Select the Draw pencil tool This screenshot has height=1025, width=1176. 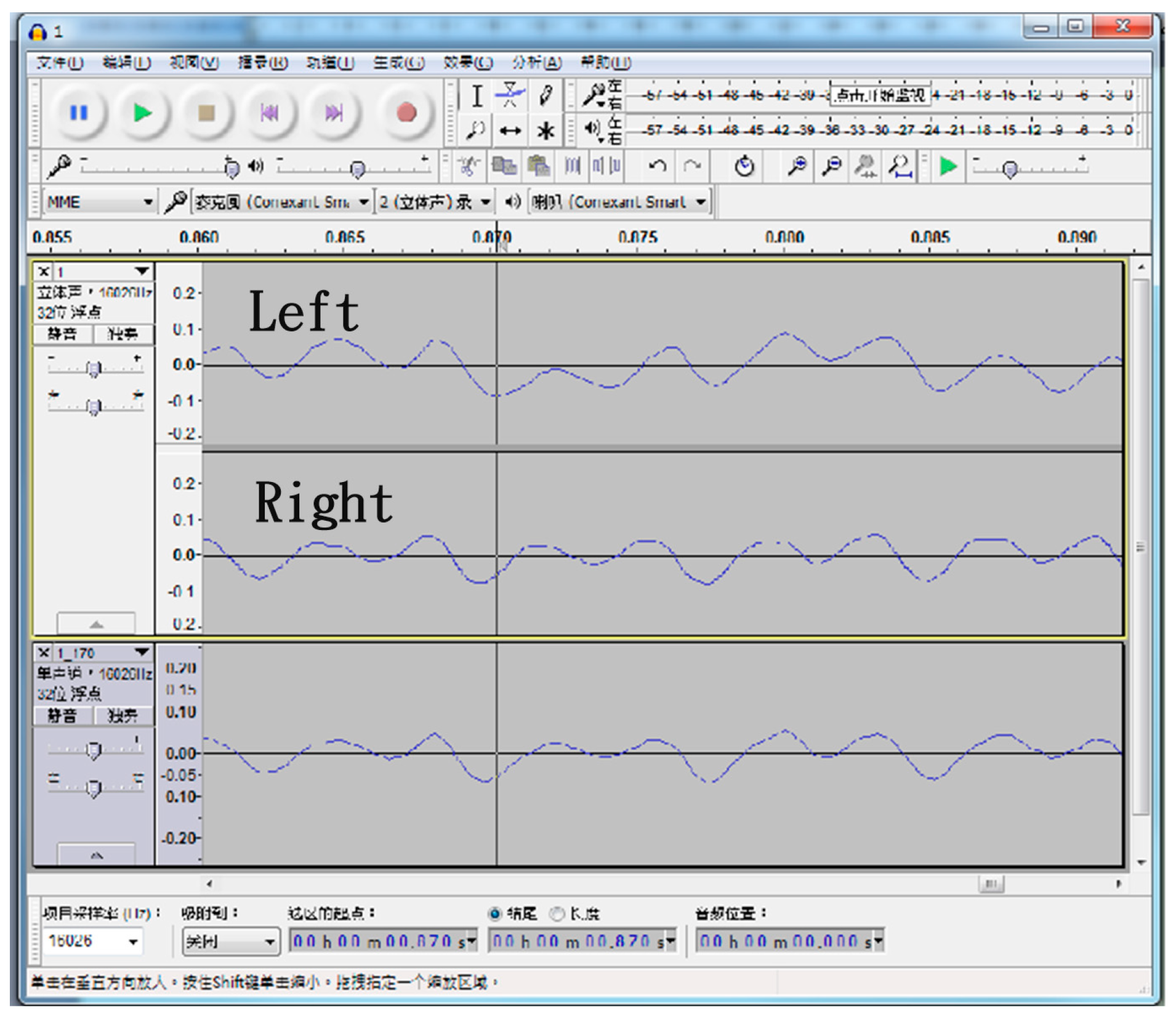pyautogui.click(x=545, y=95)
